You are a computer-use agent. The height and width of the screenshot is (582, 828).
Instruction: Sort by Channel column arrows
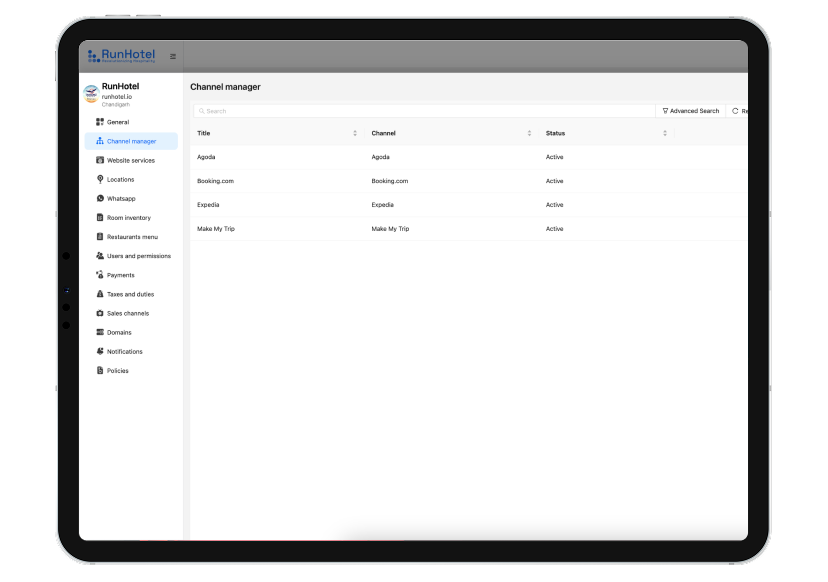[x=529, y=133]
